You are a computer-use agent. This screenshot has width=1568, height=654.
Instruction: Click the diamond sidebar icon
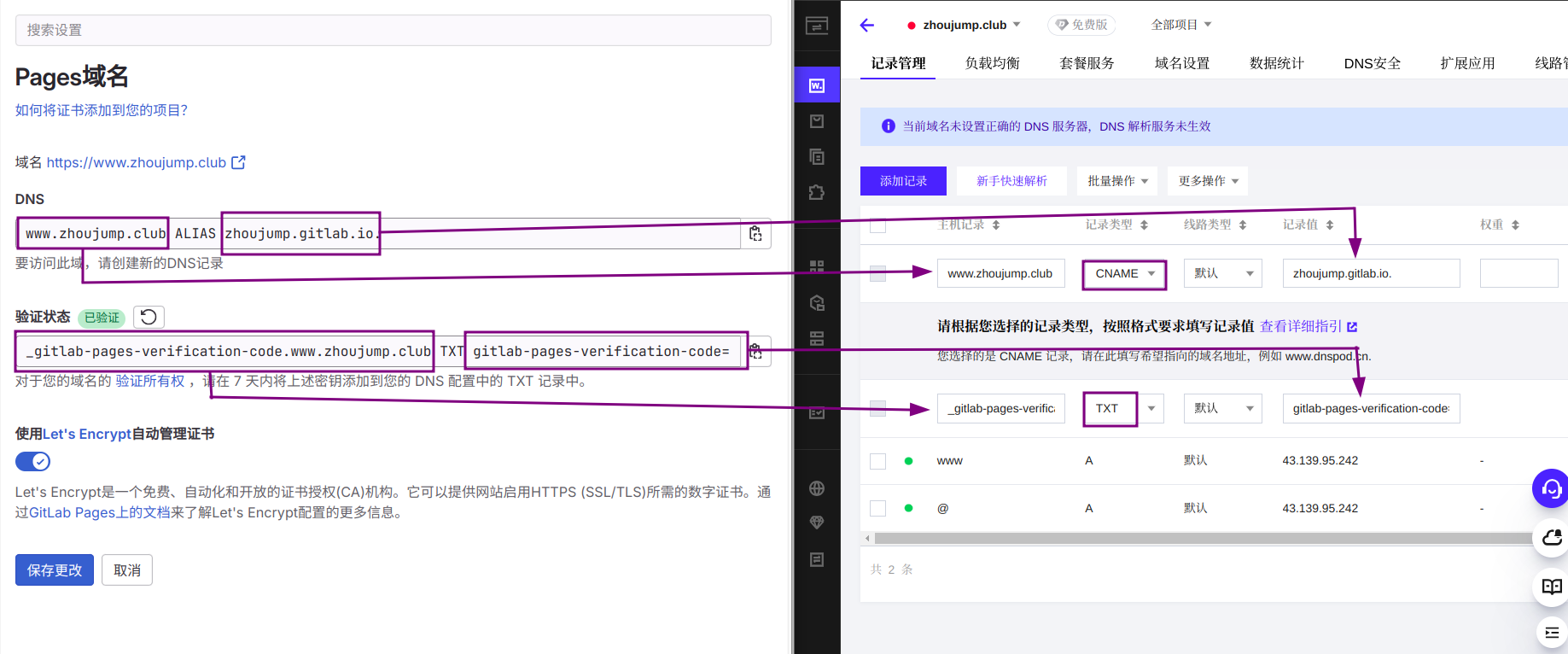(817, 523)
